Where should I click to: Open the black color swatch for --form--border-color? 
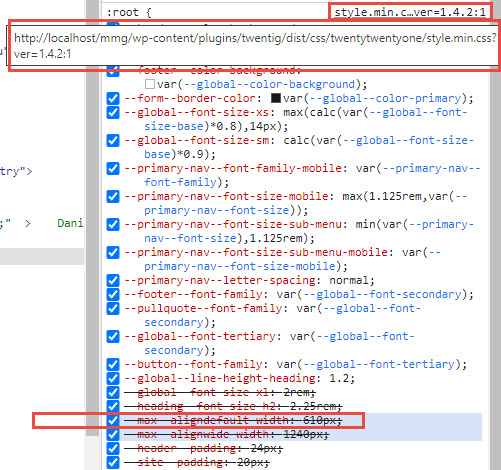tap(276, 98)
